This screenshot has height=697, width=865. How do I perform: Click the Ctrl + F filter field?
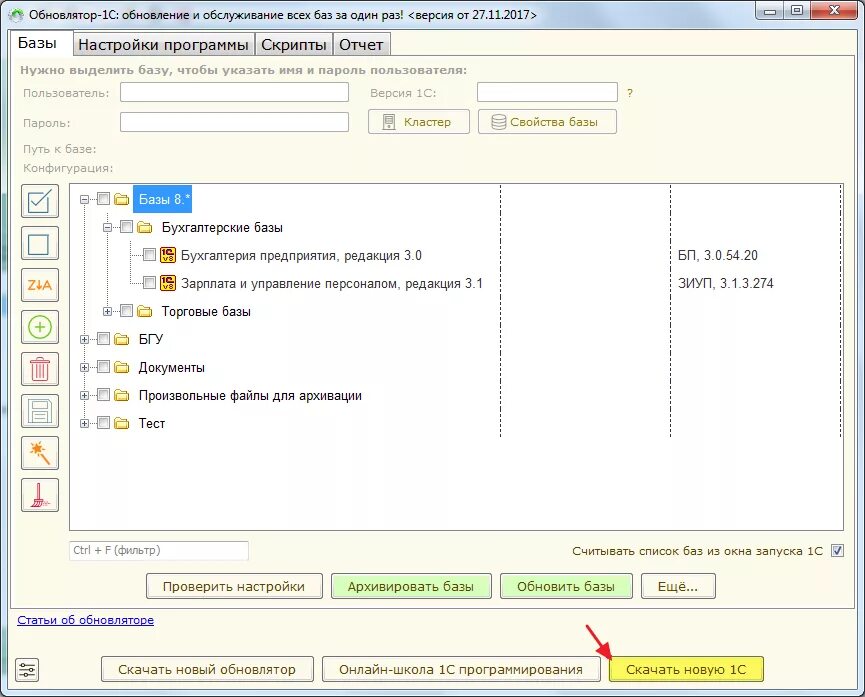point(159,550)
